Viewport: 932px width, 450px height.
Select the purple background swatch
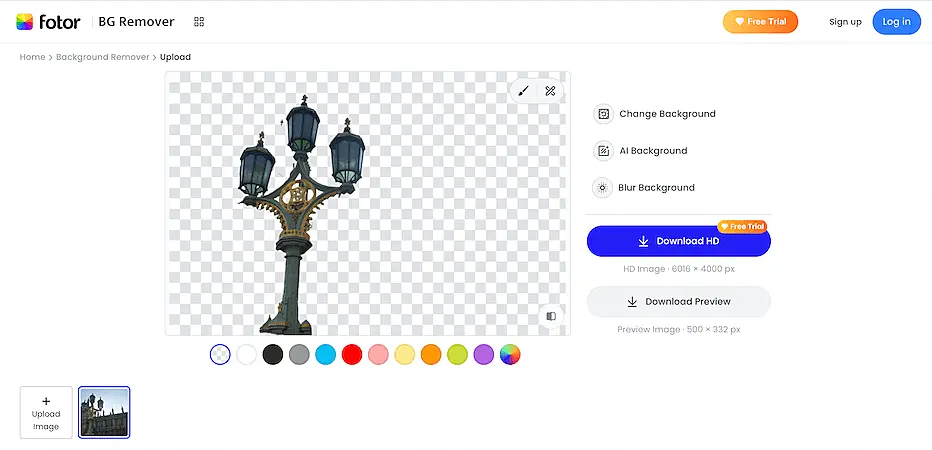click(x=484, y=355)
